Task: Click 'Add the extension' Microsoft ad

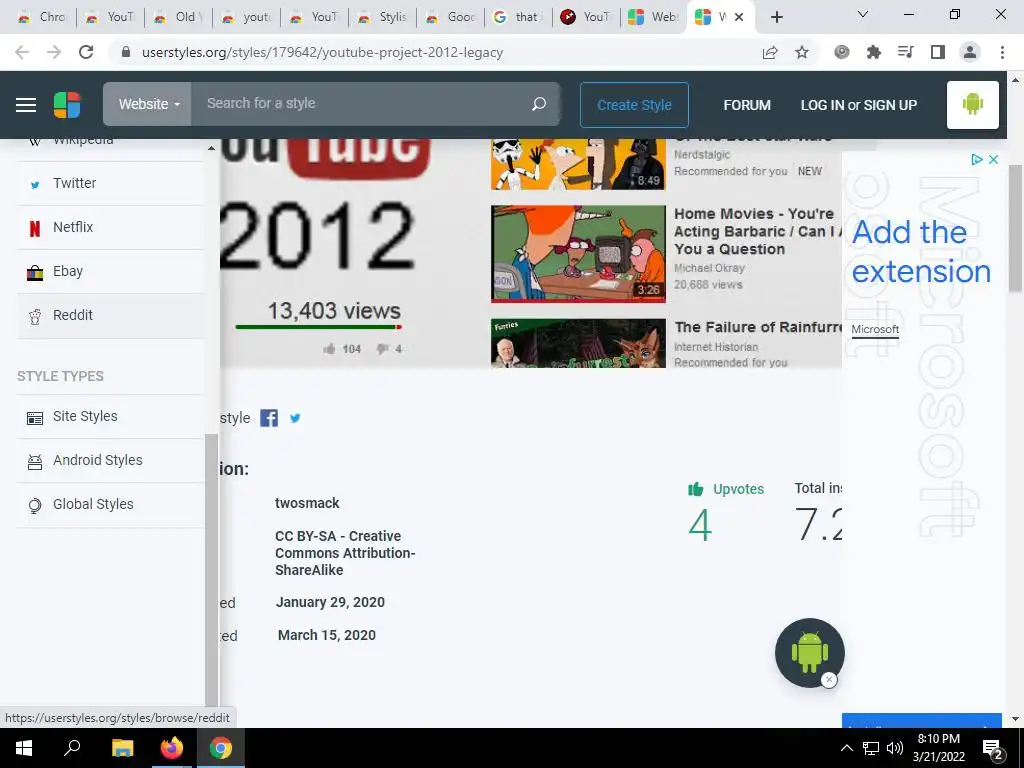Action: tap(921, 251)
